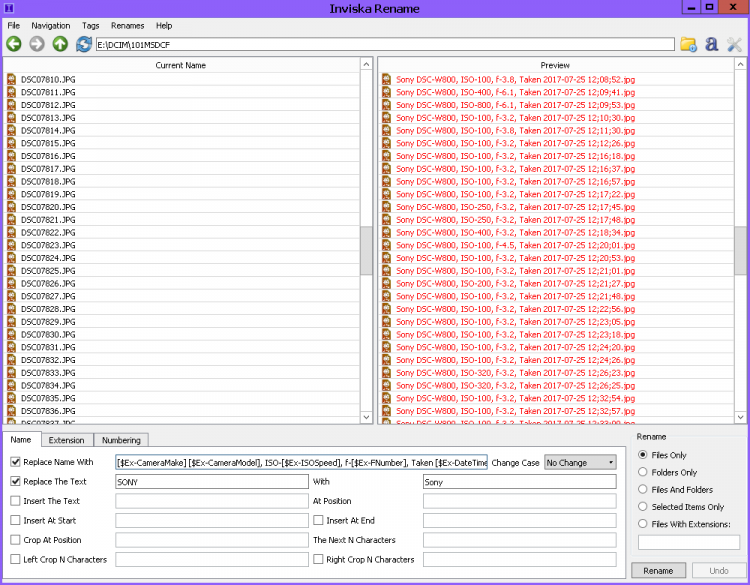Click the With field containing Sony
750x585 pixels.
[x=519, y=482]
